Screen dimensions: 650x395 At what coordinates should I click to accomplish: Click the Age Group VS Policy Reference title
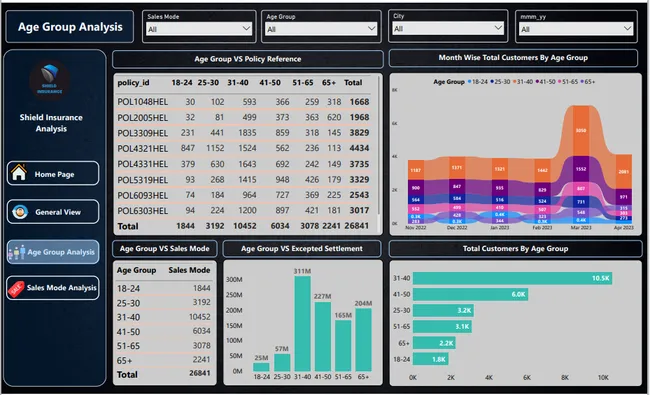click(248, 59)
